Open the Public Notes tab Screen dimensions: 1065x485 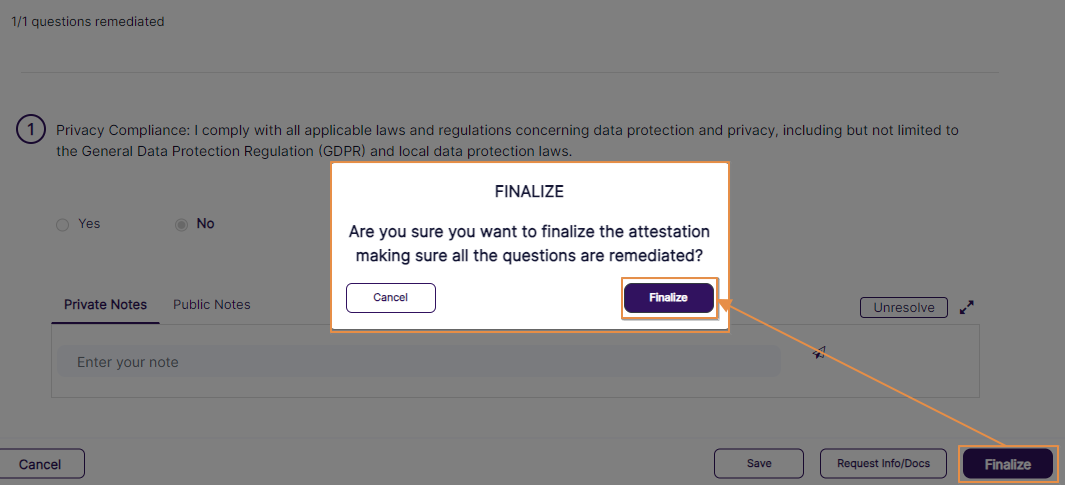(x=212, y=305)
